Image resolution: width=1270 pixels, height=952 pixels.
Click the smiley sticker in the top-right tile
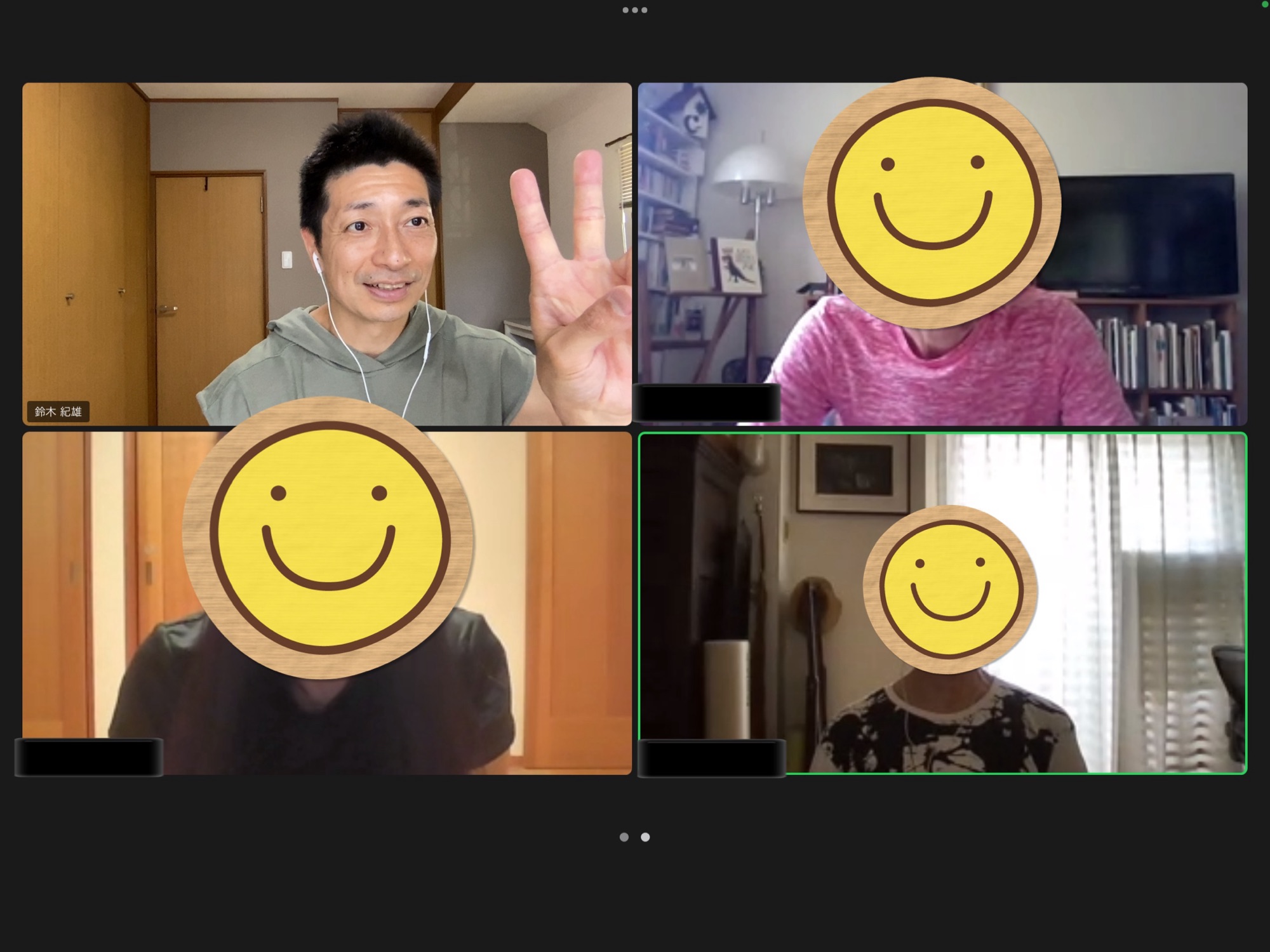point(932,202)
